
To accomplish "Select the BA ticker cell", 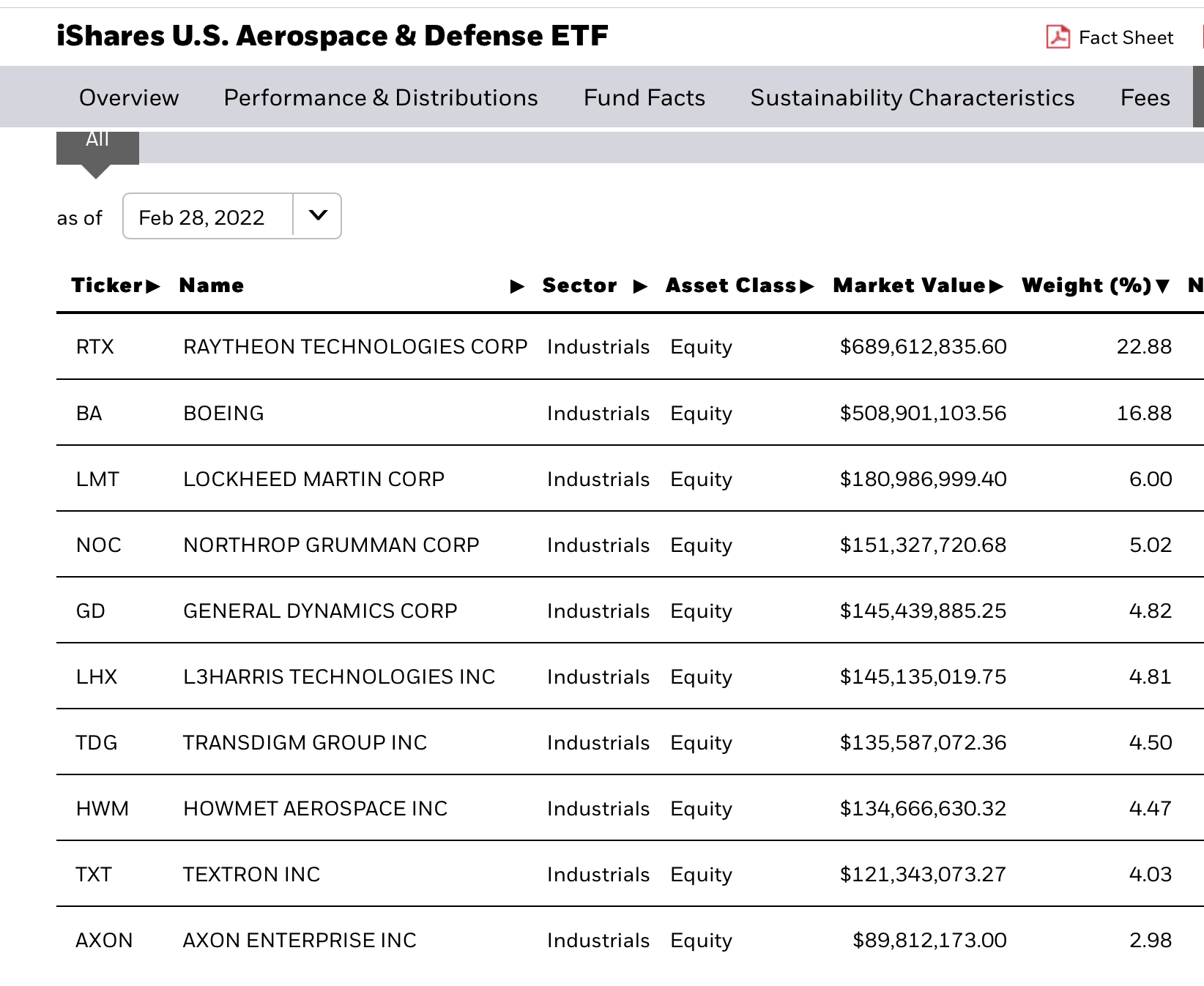I will [89, 413].
